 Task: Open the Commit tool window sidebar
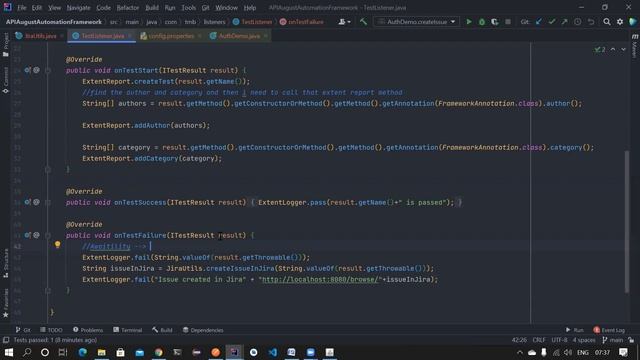coord(6,80)
